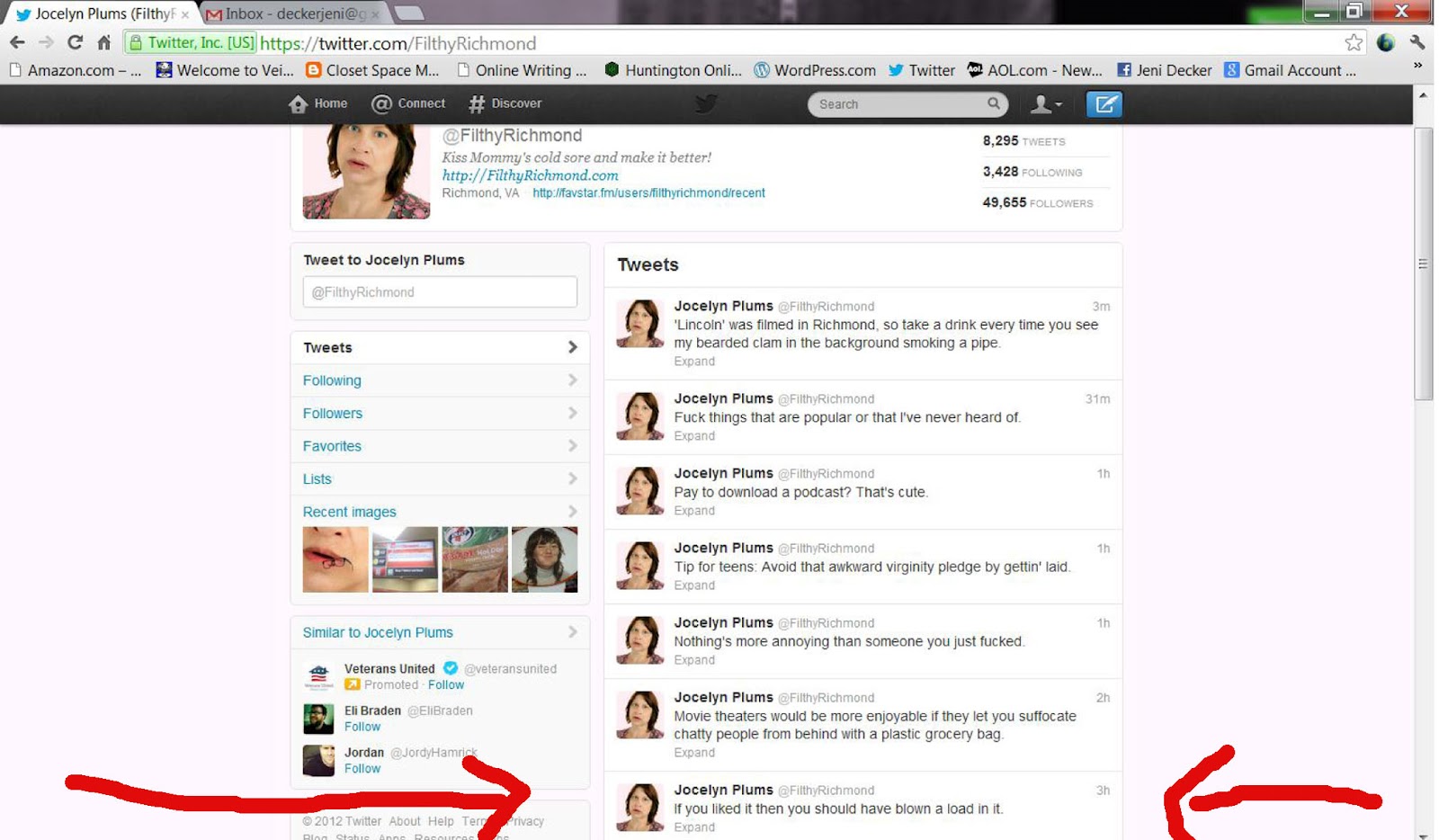1439x840 pixels.
Task: Go to Twitter Home in navbar
Action: click(317, 103)
